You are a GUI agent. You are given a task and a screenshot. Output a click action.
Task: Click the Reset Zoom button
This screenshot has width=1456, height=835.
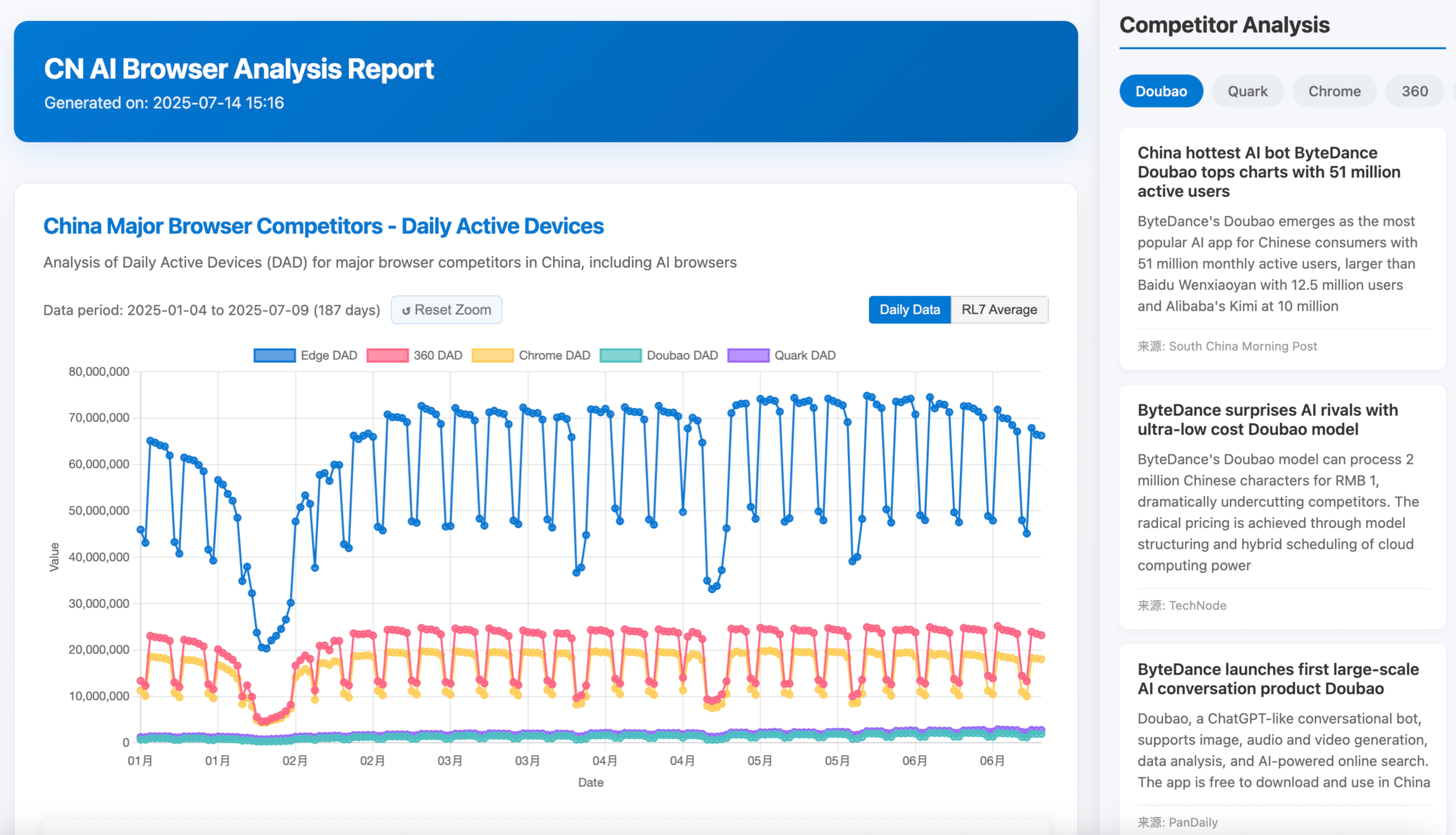[x=447, y=310]
